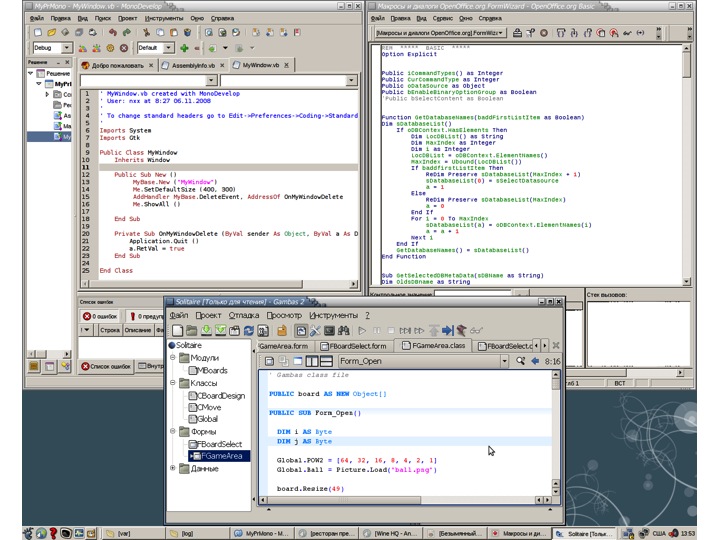720x540 pixels.
Task: Collapse the Классы folder in Gambas tree
Action: (x=173, y=382)
